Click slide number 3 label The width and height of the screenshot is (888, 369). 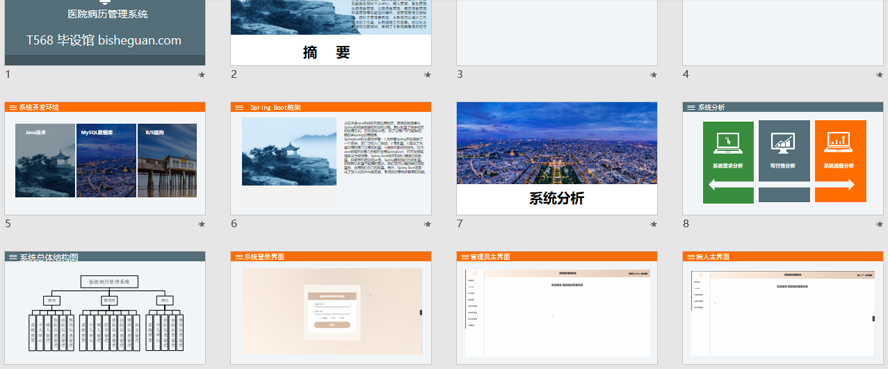(x=459, y=74)
